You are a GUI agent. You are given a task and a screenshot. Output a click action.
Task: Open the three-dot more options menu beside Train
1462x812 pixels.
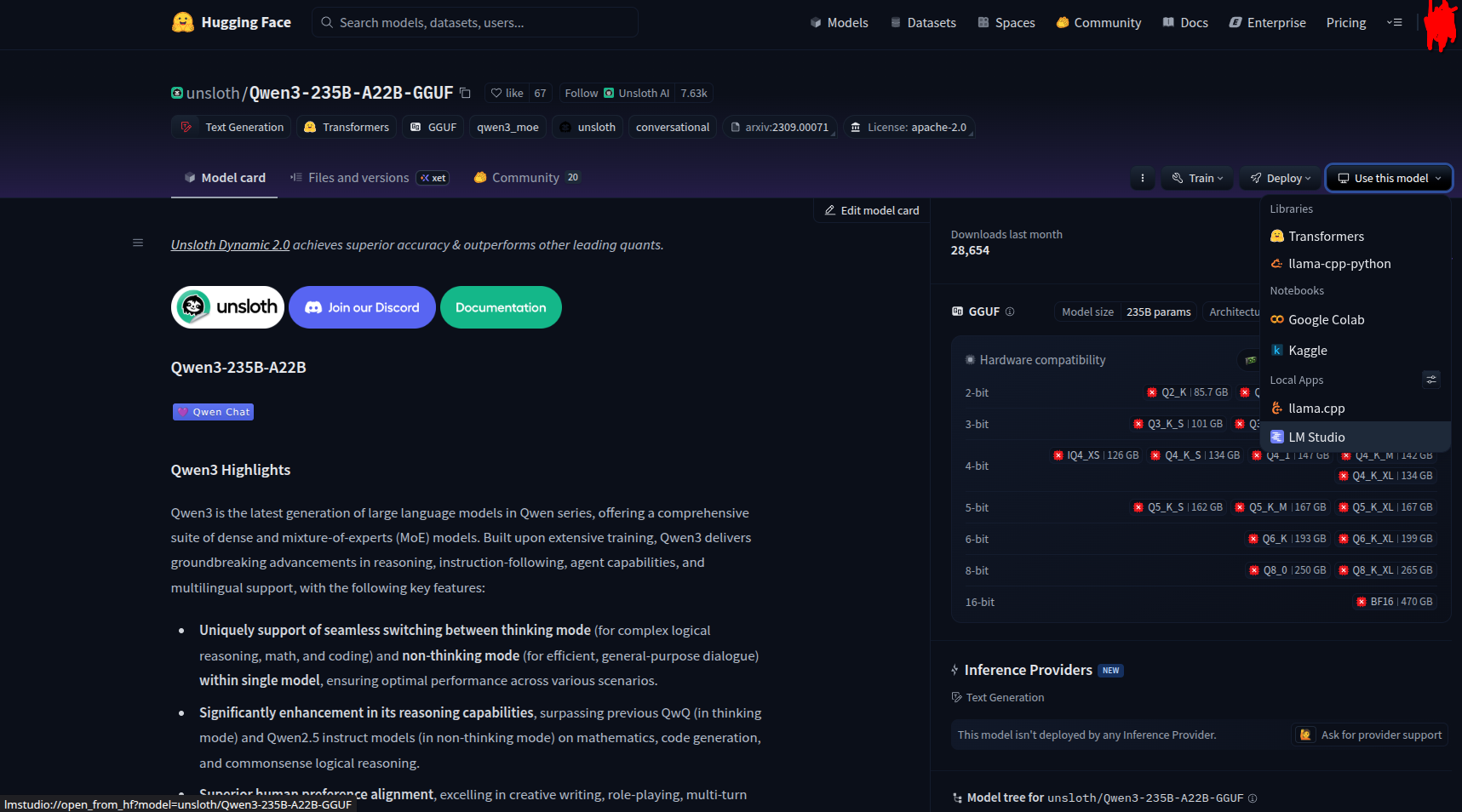pos(1143,178)
